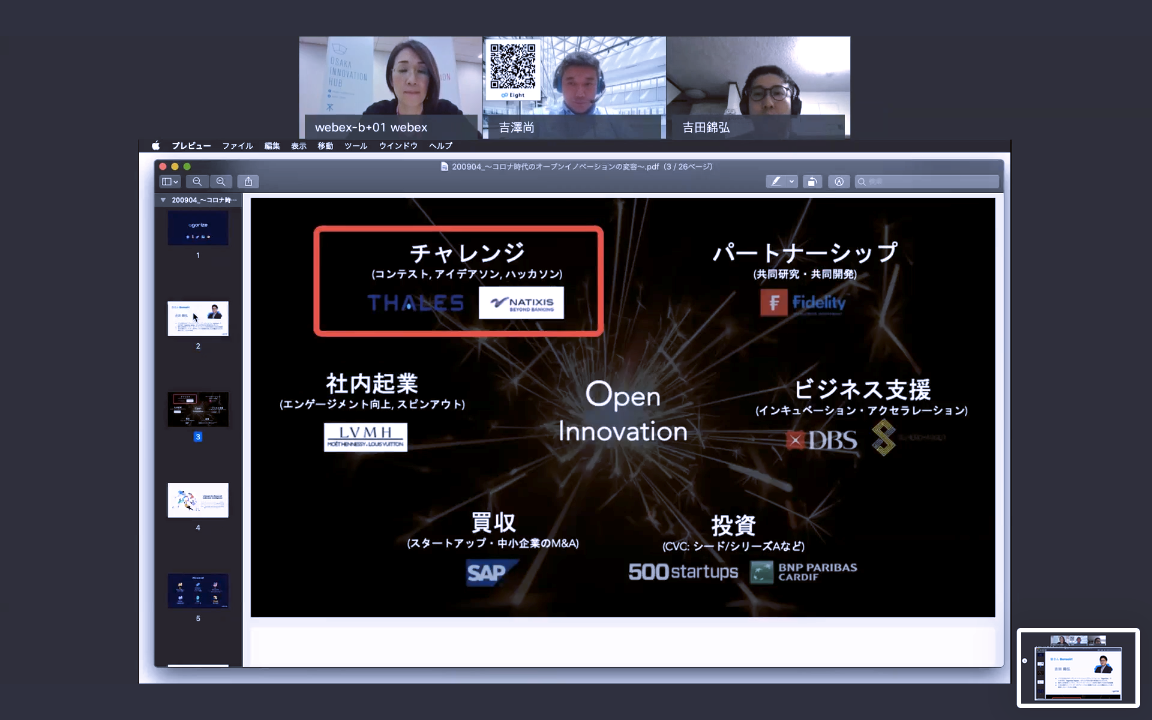The image size is (1152, 720).
Task: Click the rotate page icon
Action: pos(812,181)
